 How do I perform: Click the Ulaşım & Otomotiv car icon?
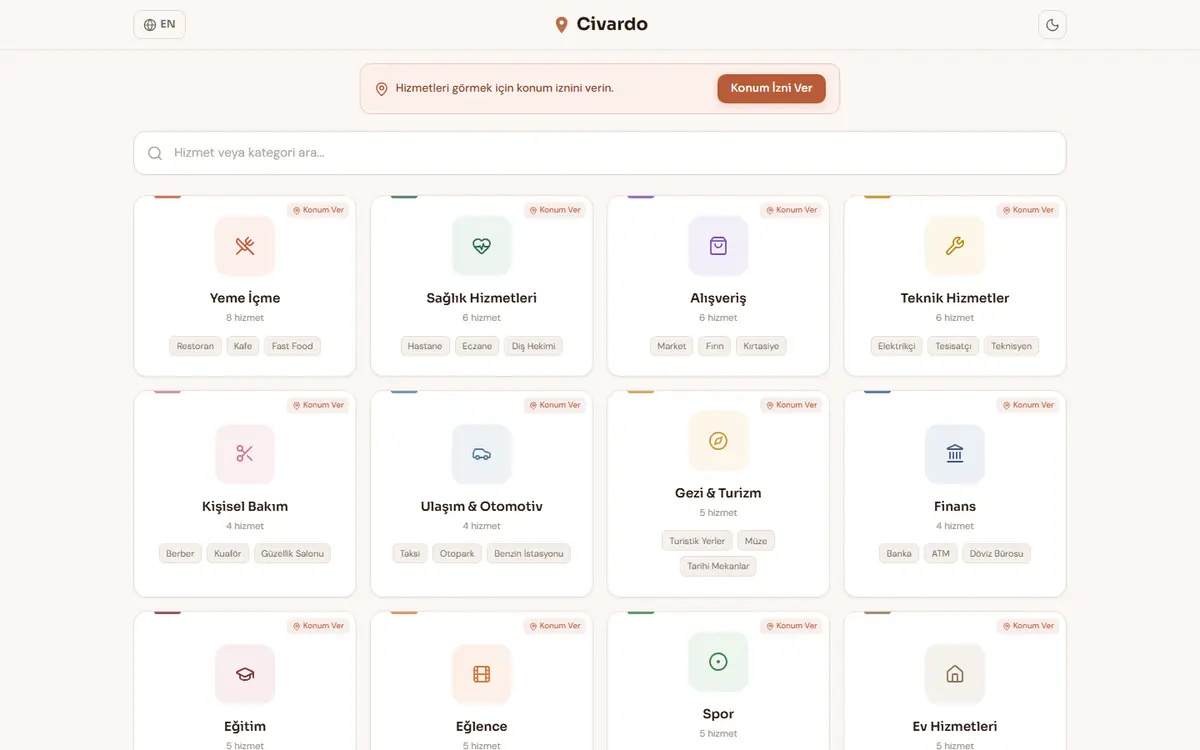(x=482, y=454)
